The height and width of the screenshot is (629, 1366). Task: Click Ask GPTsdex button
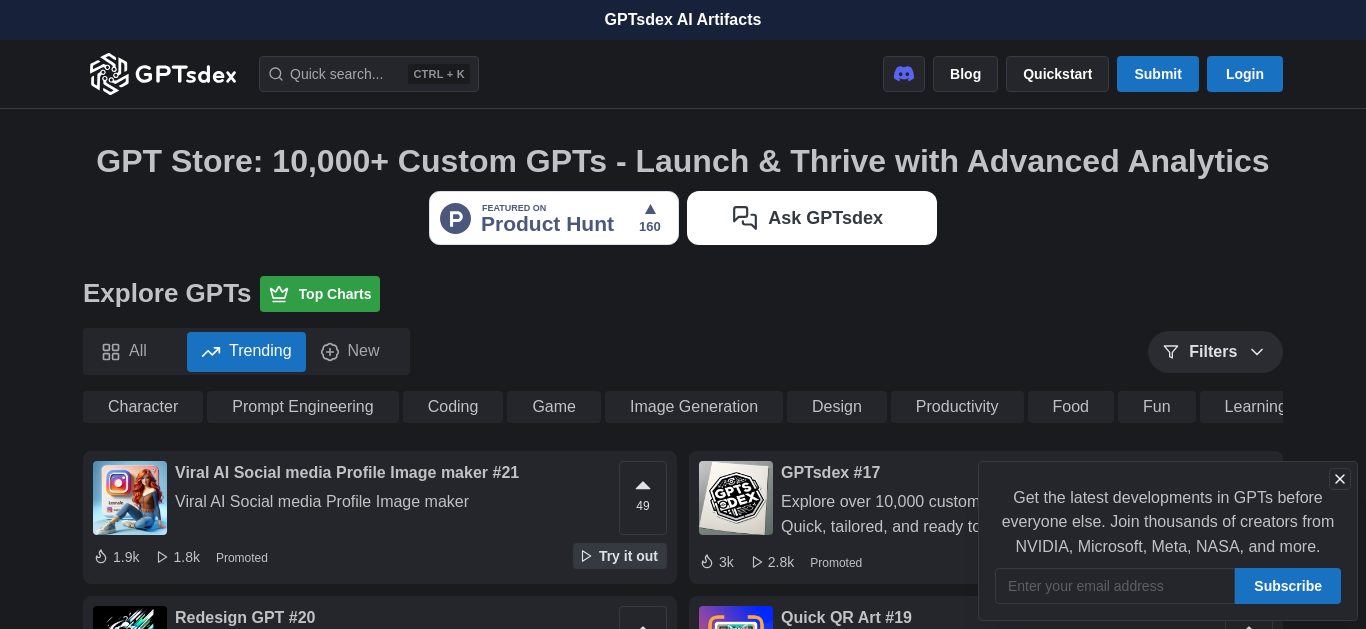point(812,218)
